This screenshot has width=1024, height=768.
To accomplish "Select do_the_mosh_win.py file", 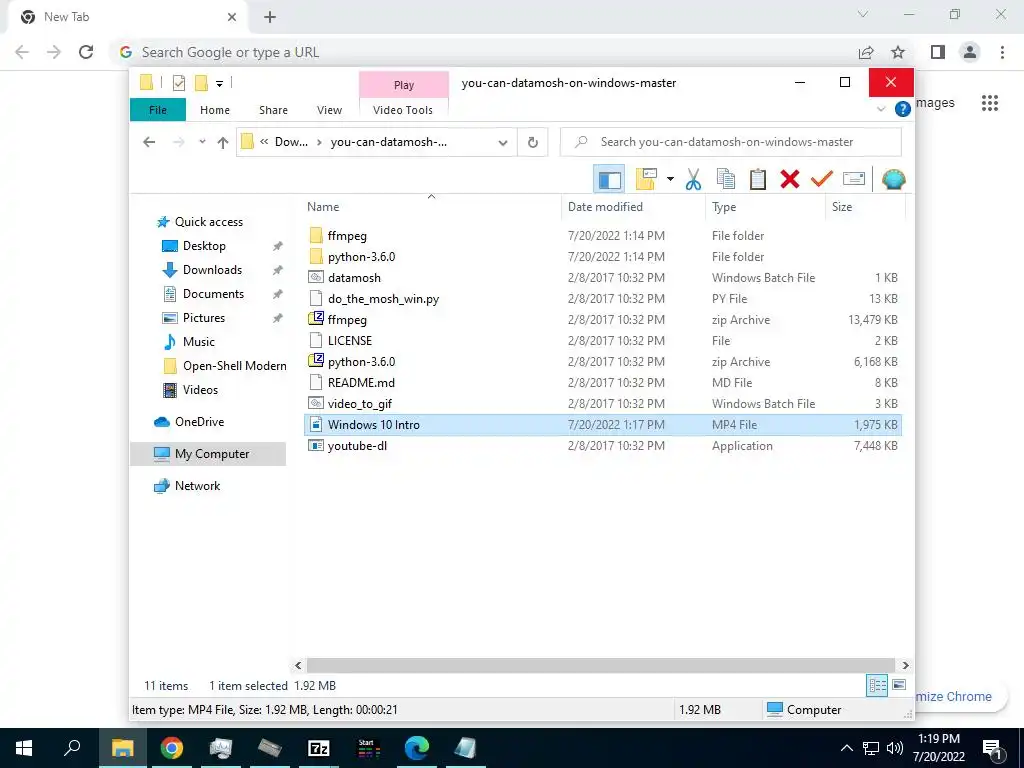I will pos(603,298).
